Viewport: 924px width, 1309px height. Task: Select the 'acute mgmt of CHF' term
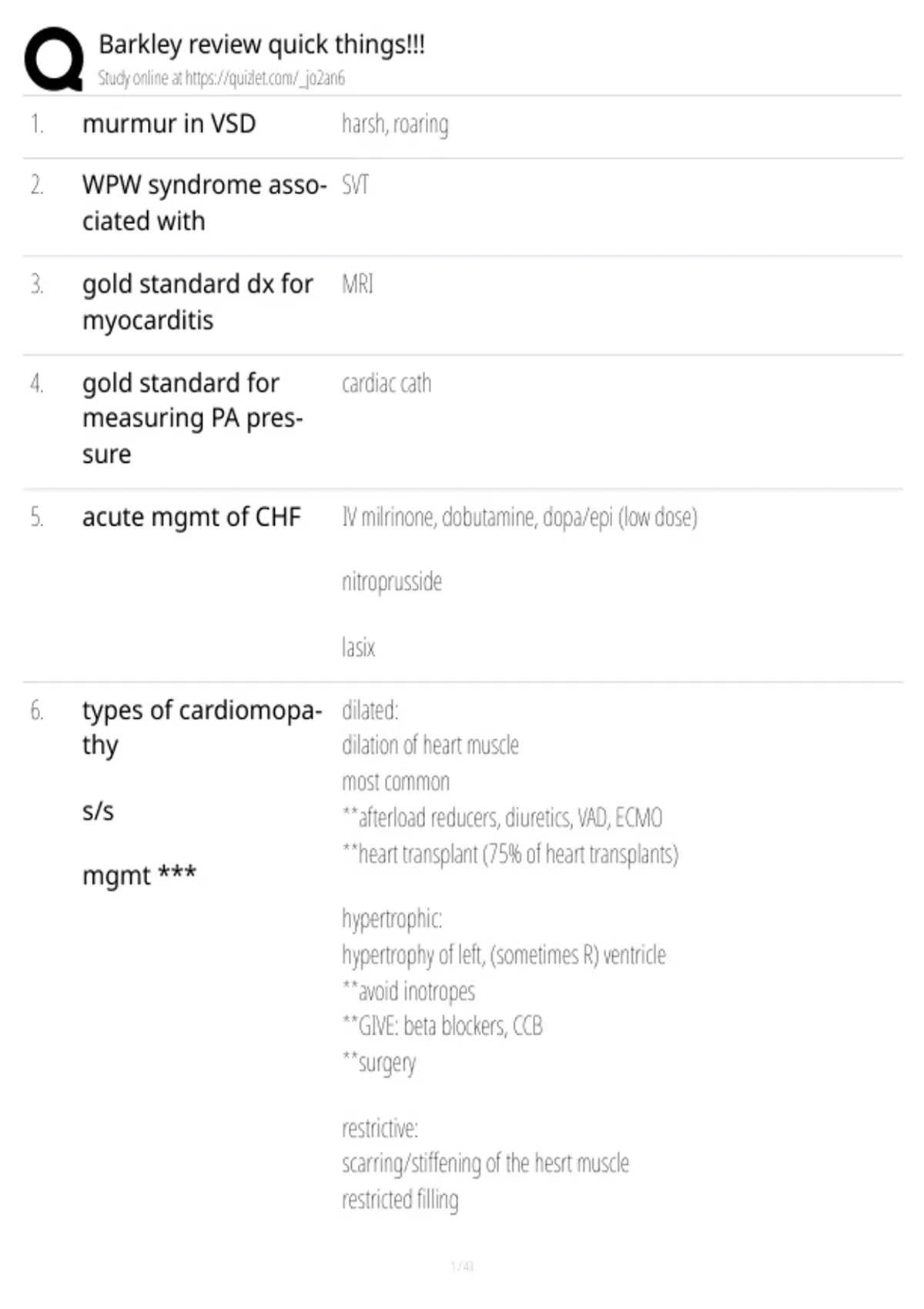pos(191,517)
